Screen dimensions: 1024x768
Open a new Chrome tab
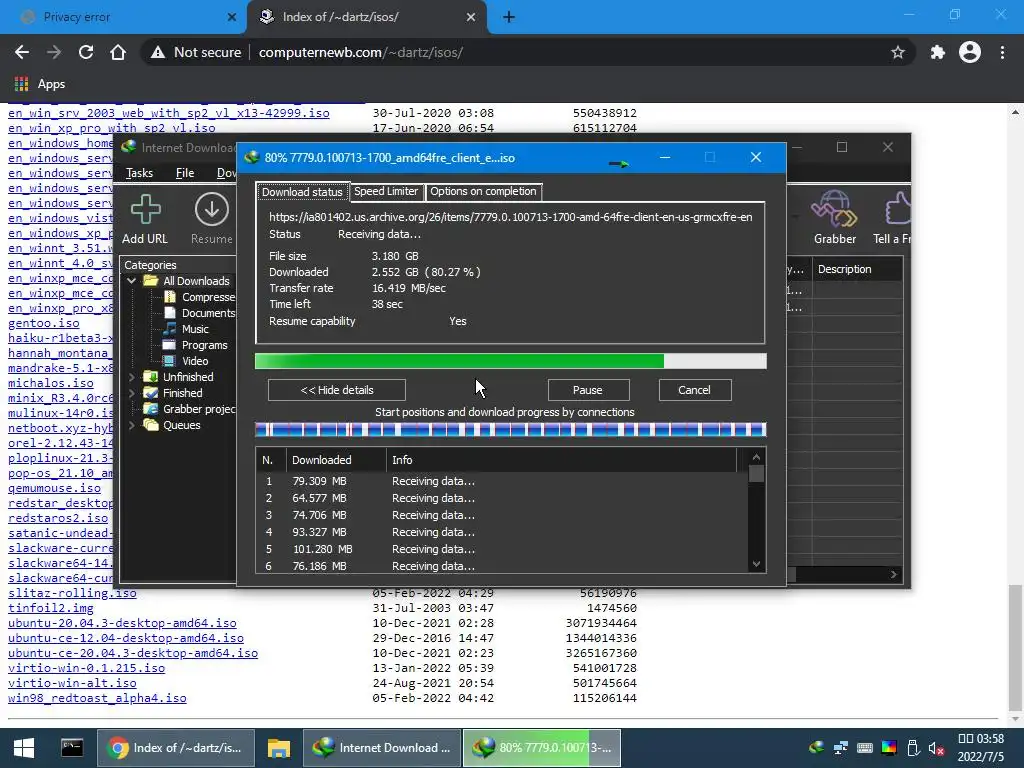point(509,17)
